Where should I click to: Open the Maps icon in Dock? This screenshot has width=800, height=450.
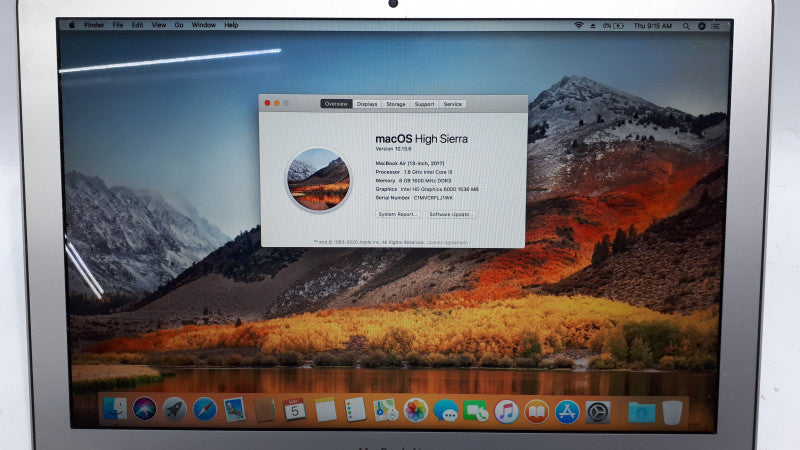coord(385,410)
